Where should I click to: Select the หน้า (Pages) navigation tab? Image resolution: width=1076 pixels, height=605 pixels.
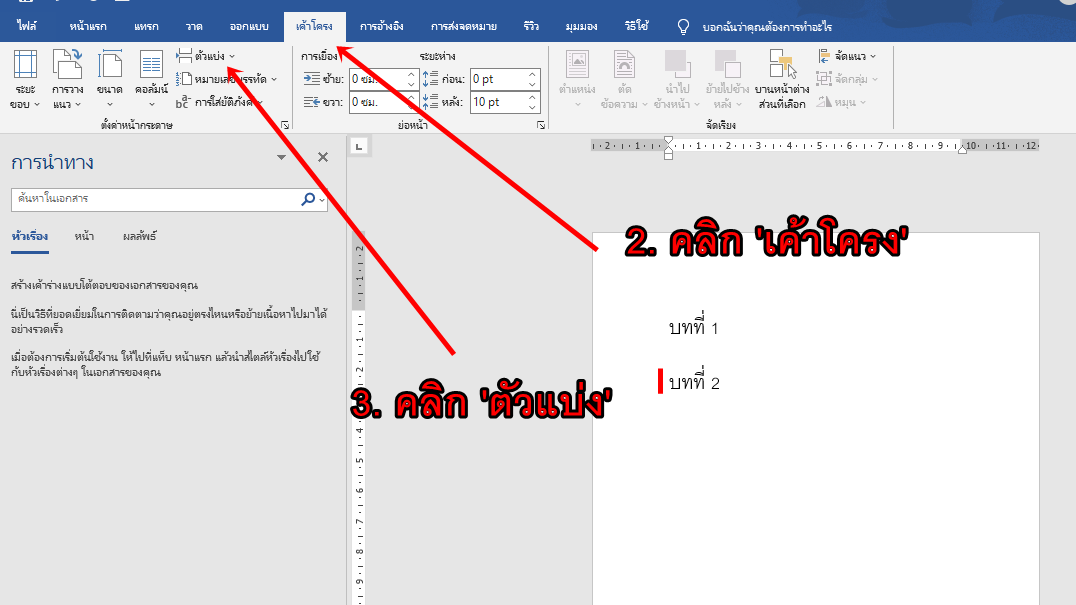click(x=84, y=237)
